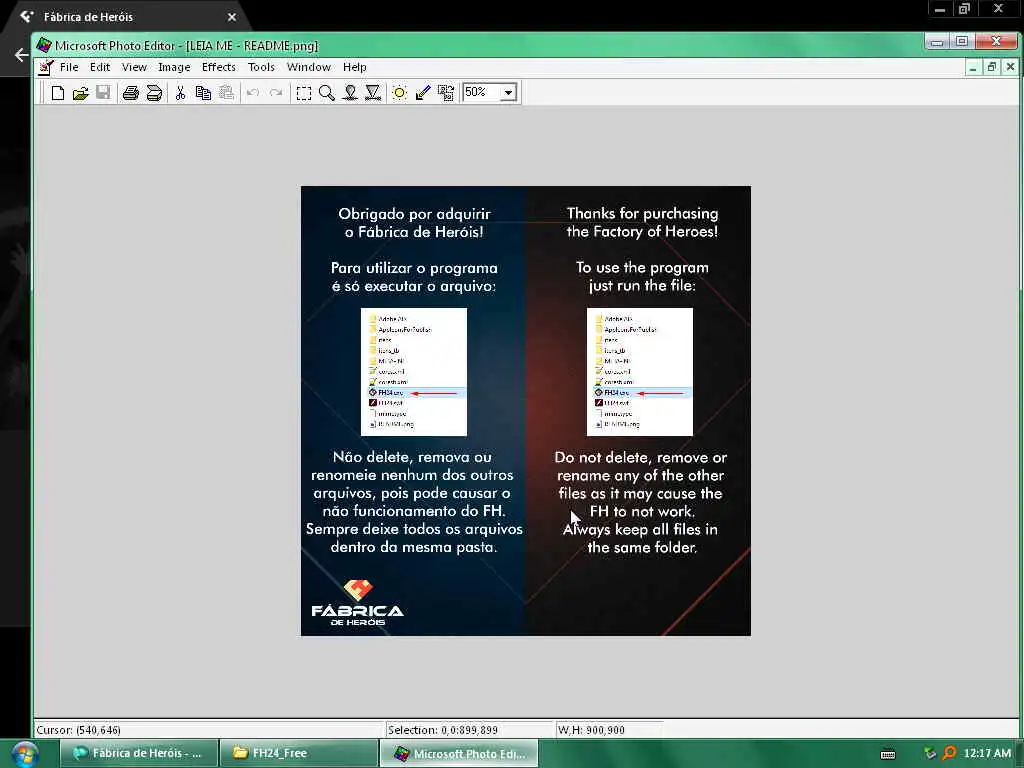Open the File menu
Image resolution: width=1024 pixels, height=768 pixels.
69,67
